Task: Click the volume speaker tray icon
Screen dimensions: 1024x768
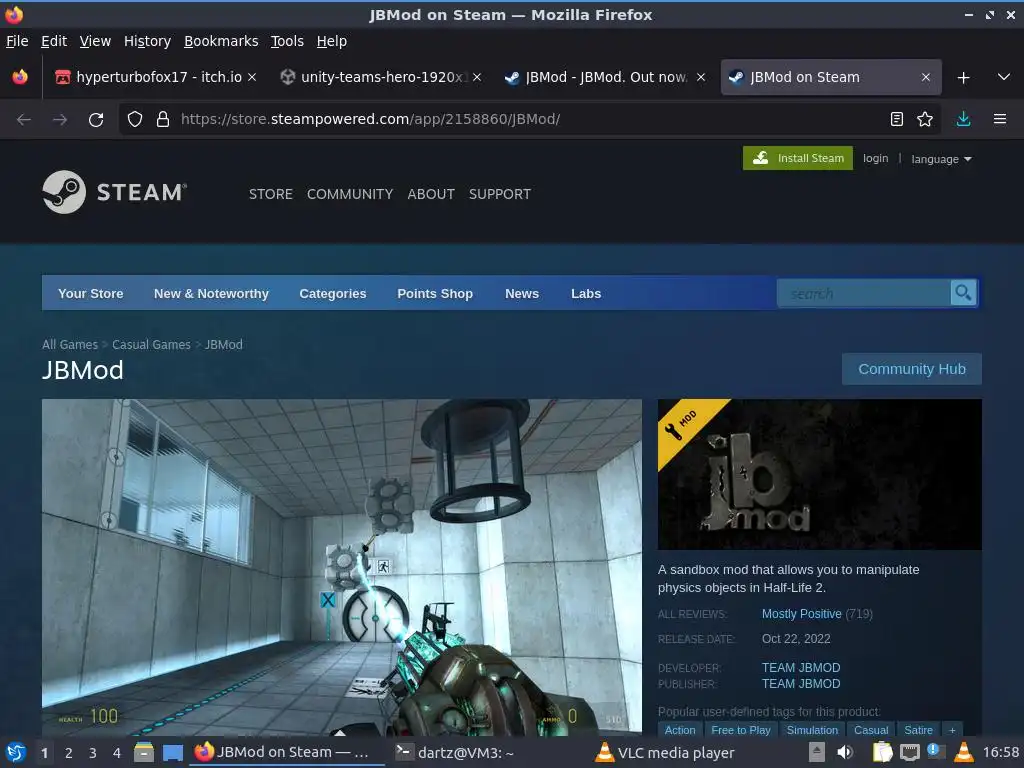Action: pyautogui.click(x=845, y=752)
